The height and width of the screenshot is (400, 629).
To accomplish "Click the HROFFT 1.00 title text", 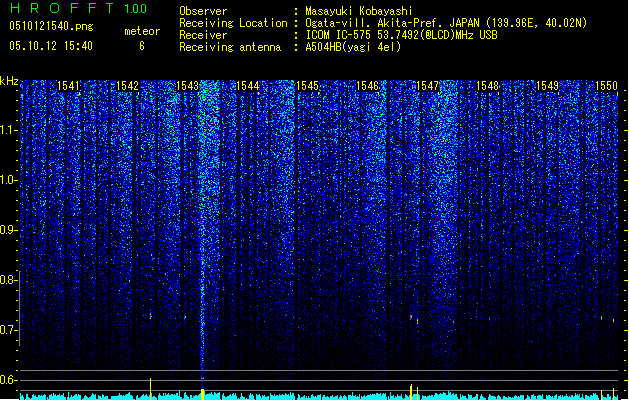I will tap(78, 8).
